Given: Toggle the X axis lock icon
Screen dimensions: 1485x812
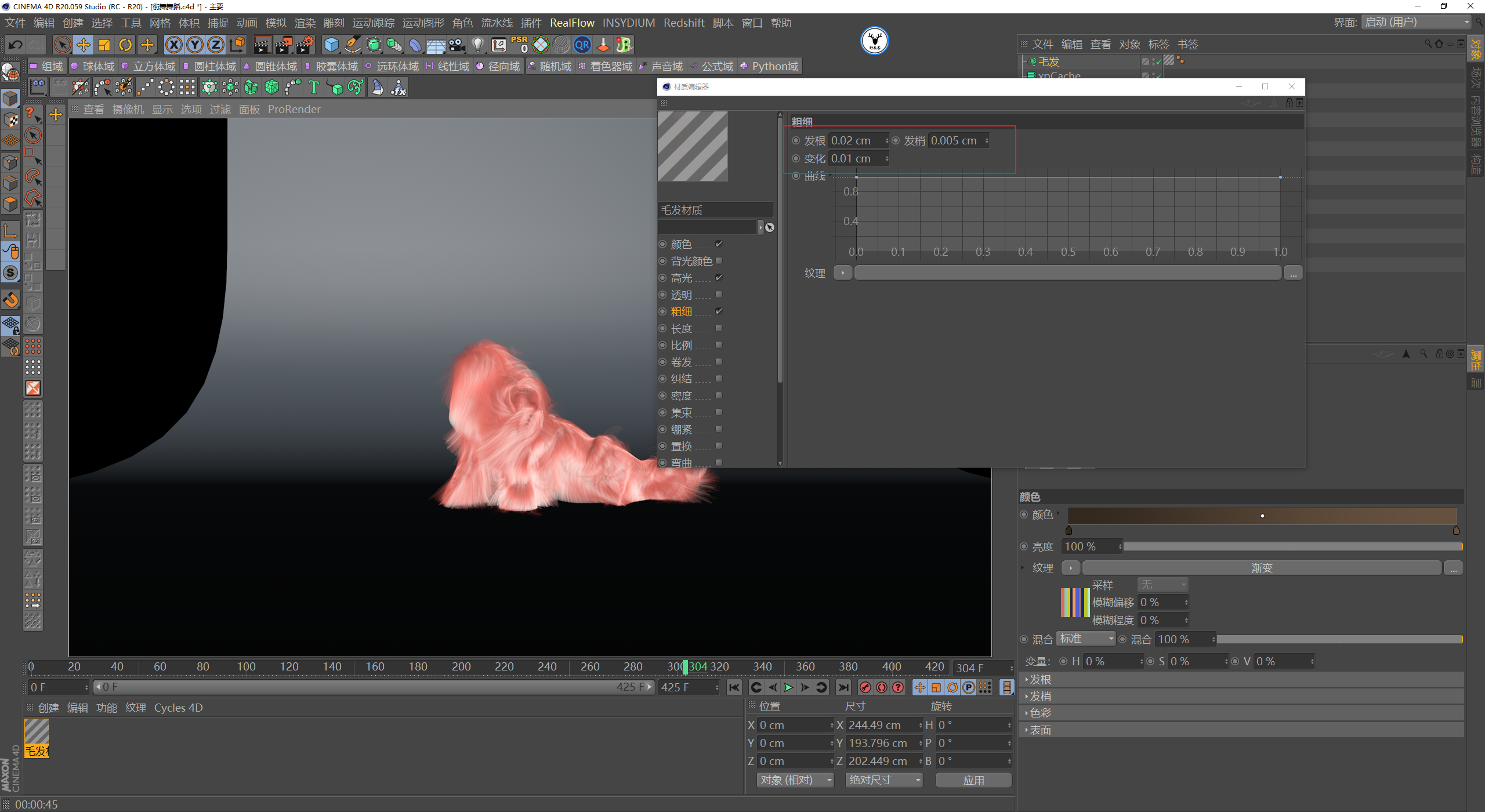Looking at the screenshot, I should click(x=173, y=45).
